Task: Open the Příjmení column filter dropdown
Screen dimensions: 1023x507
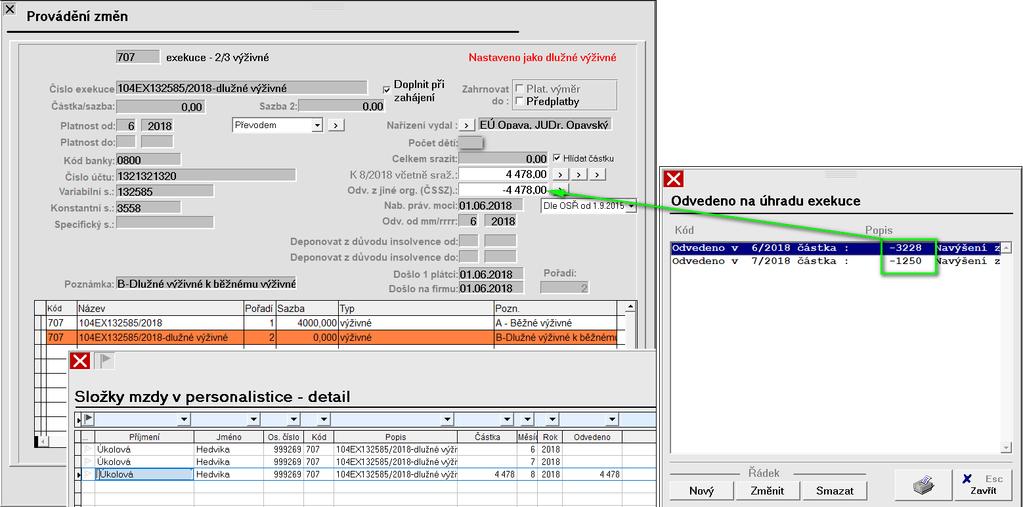Action: click(184, 419)
